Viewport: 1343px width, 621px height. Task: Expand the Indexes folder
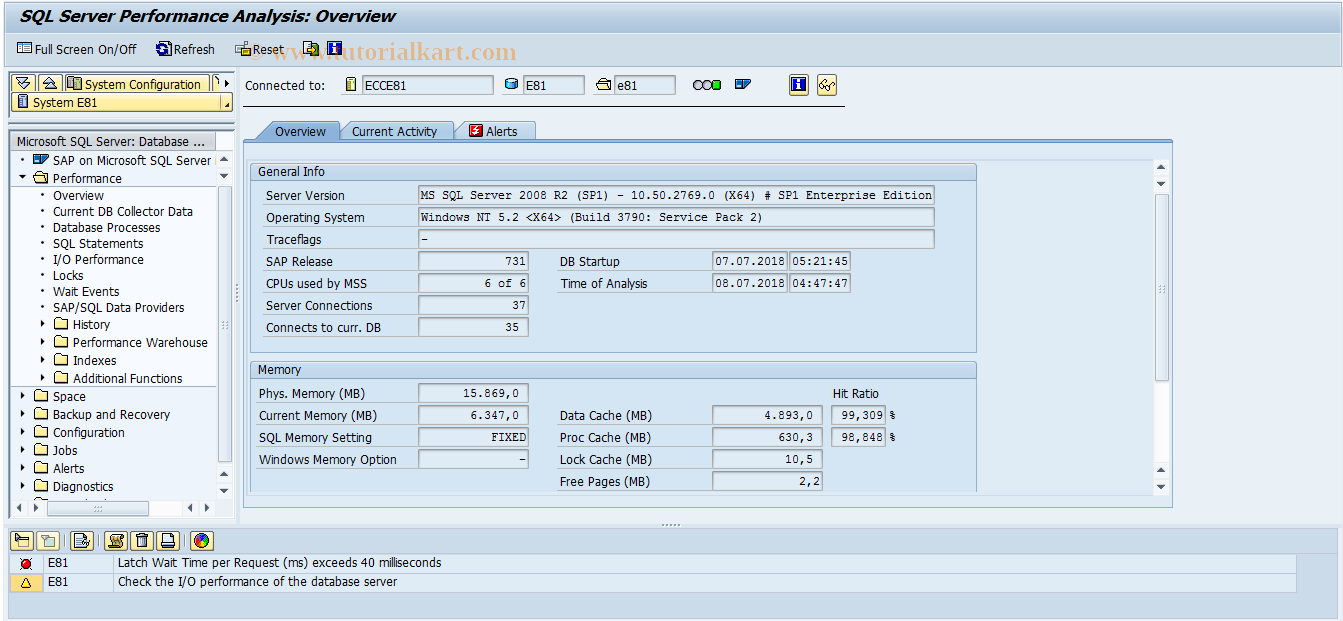click(42, 360)
